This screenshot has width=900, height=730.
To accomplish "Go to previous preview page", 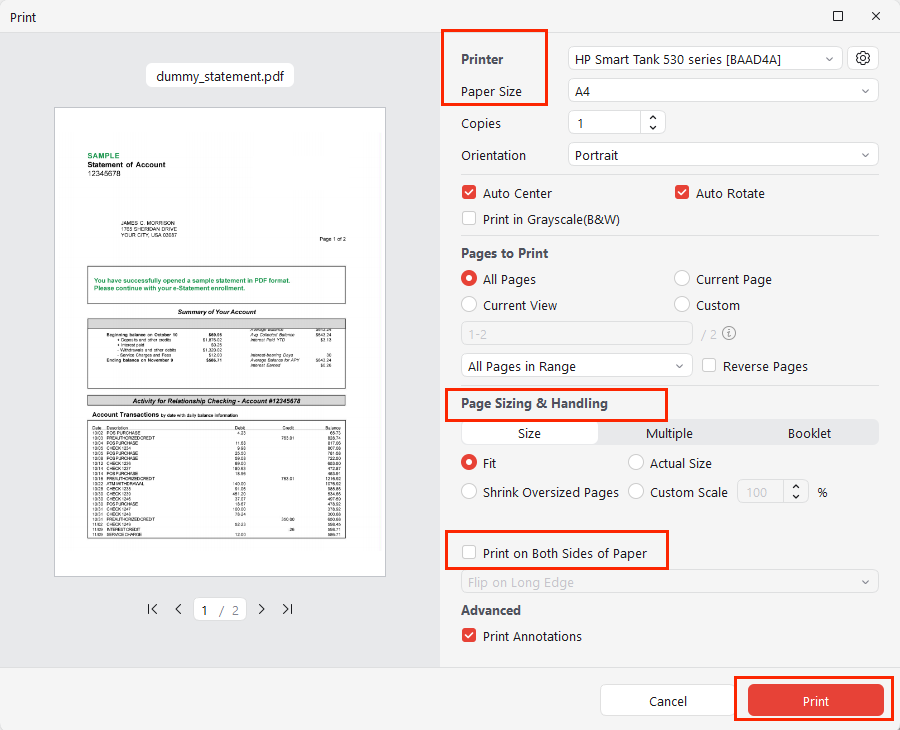I will pyautogui.click(x=179, y=609).
